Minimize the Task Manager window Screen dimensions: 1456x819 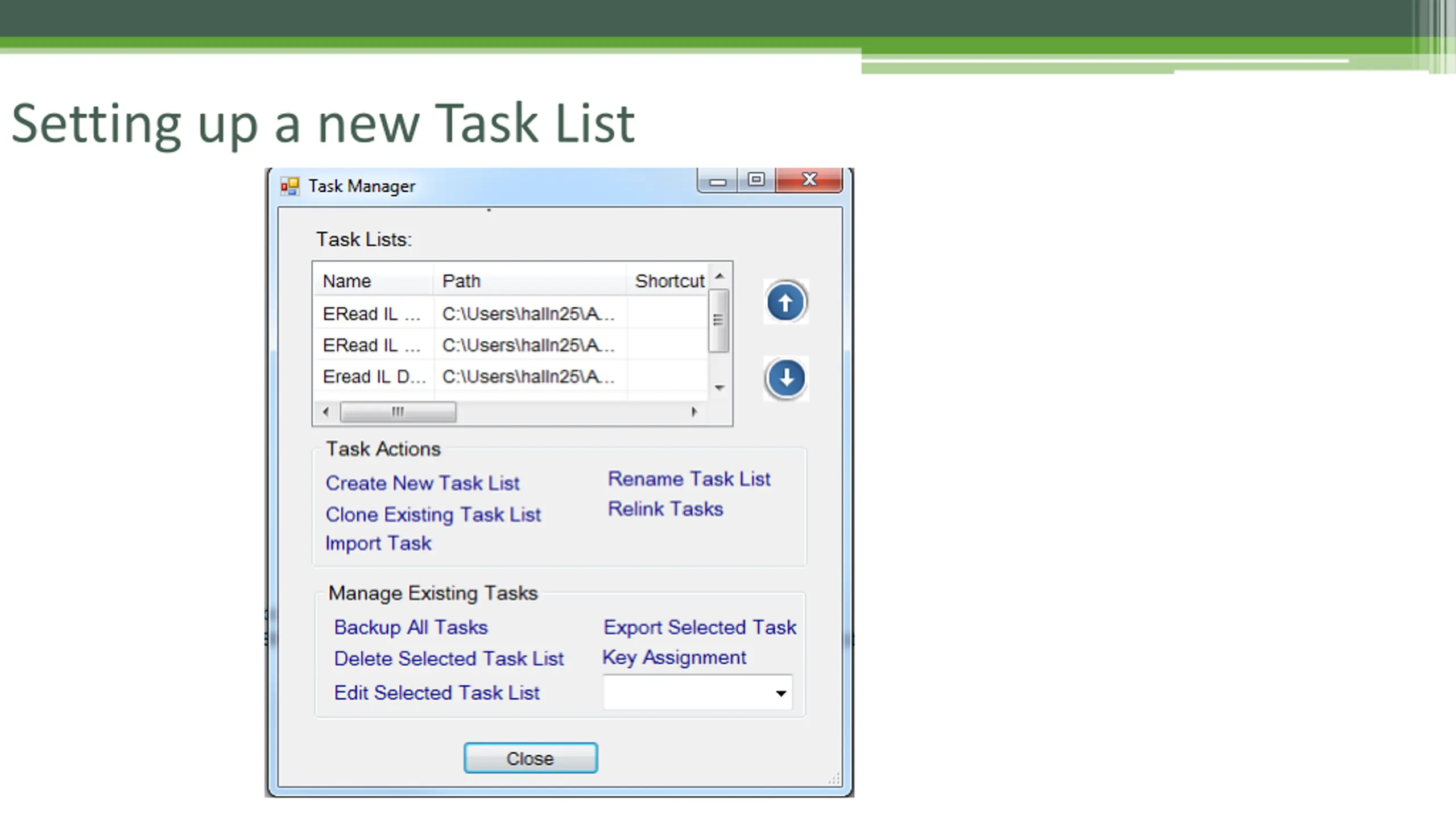(x=718, y=181)
